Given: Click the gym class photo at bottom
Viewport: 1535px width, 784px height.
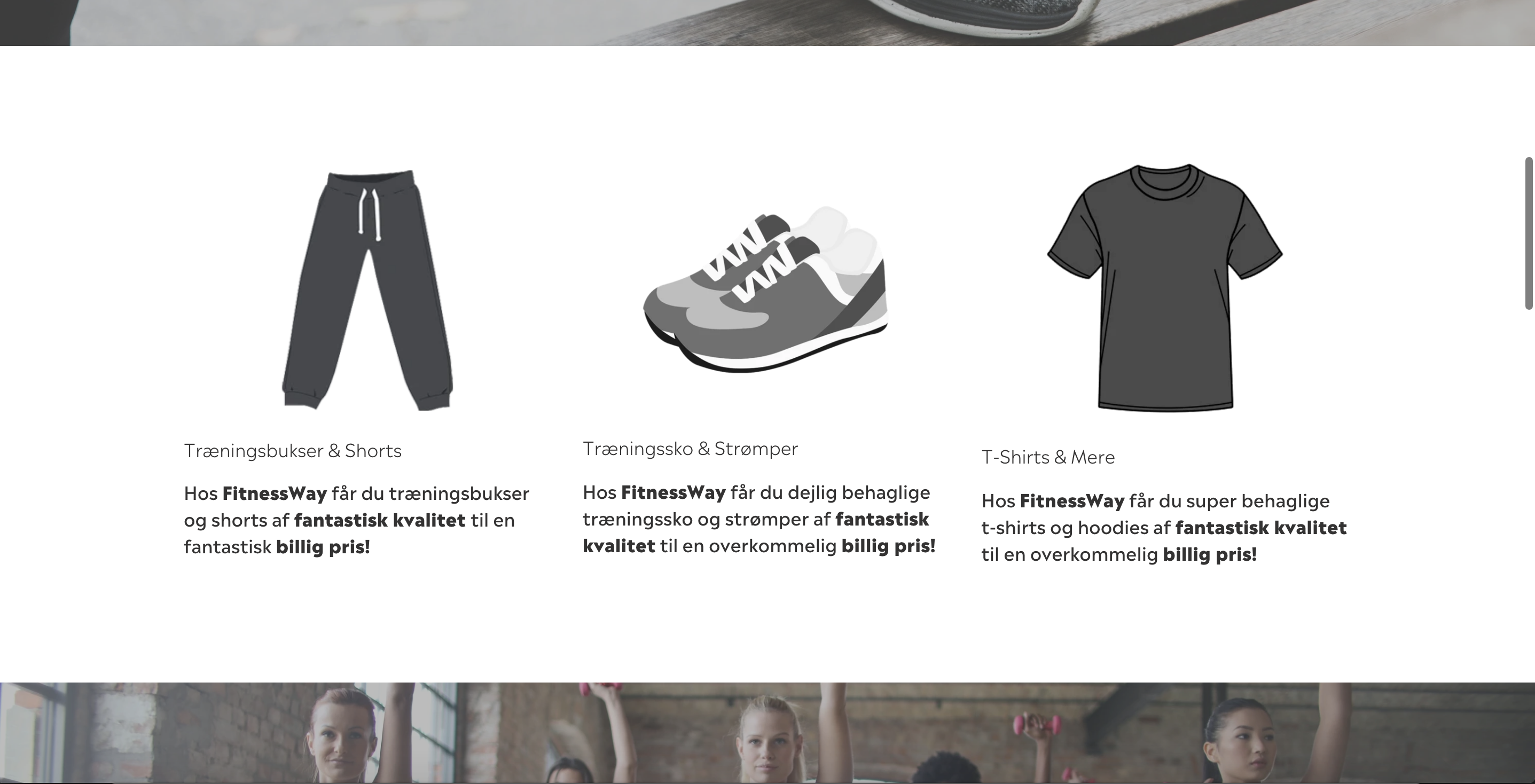Looking at the screenshot, I should (x=767, y=733).
